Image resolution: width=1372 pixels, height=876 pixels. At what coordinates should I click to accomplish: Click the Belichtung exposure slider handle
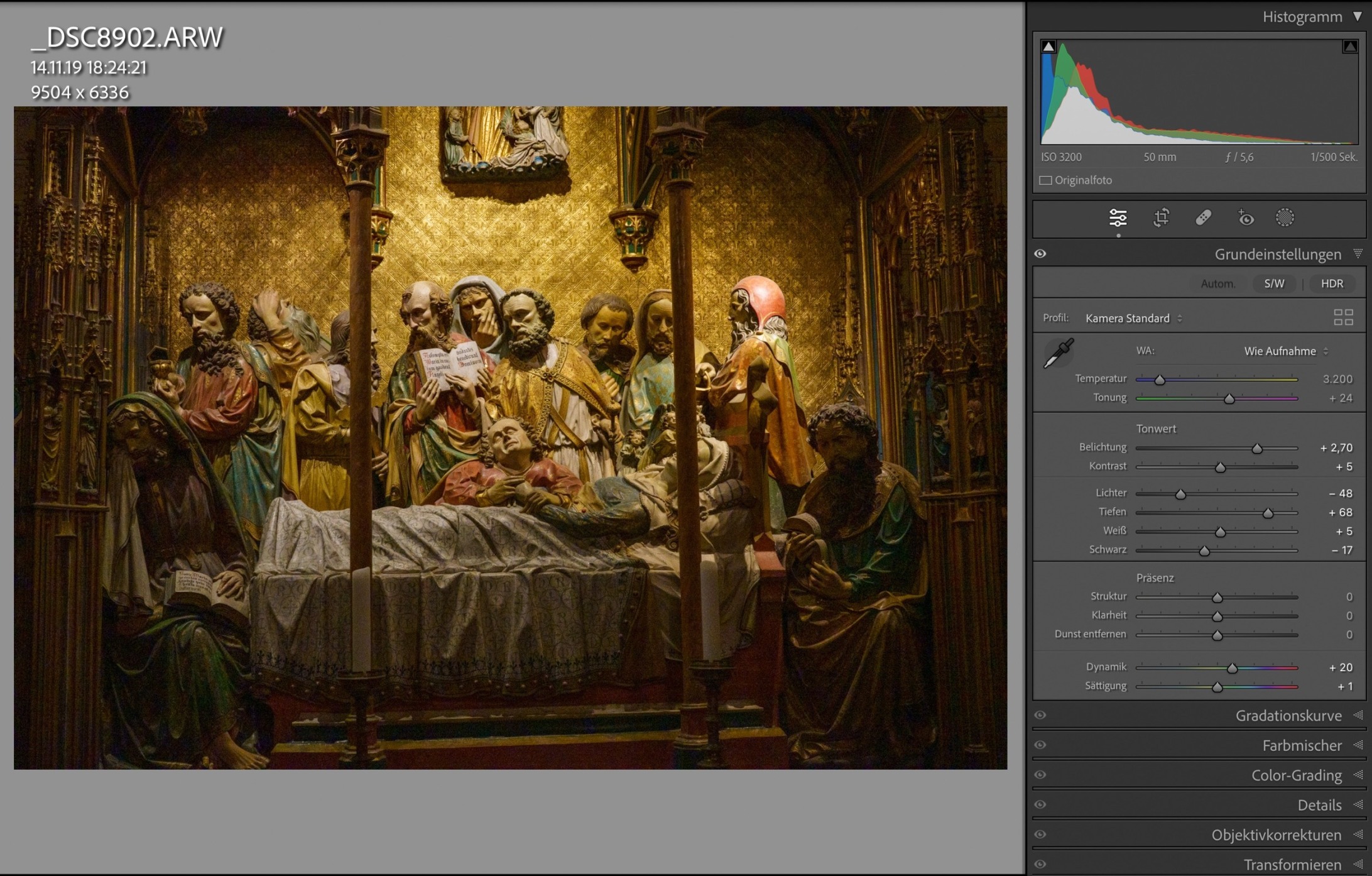[1256, 449]
